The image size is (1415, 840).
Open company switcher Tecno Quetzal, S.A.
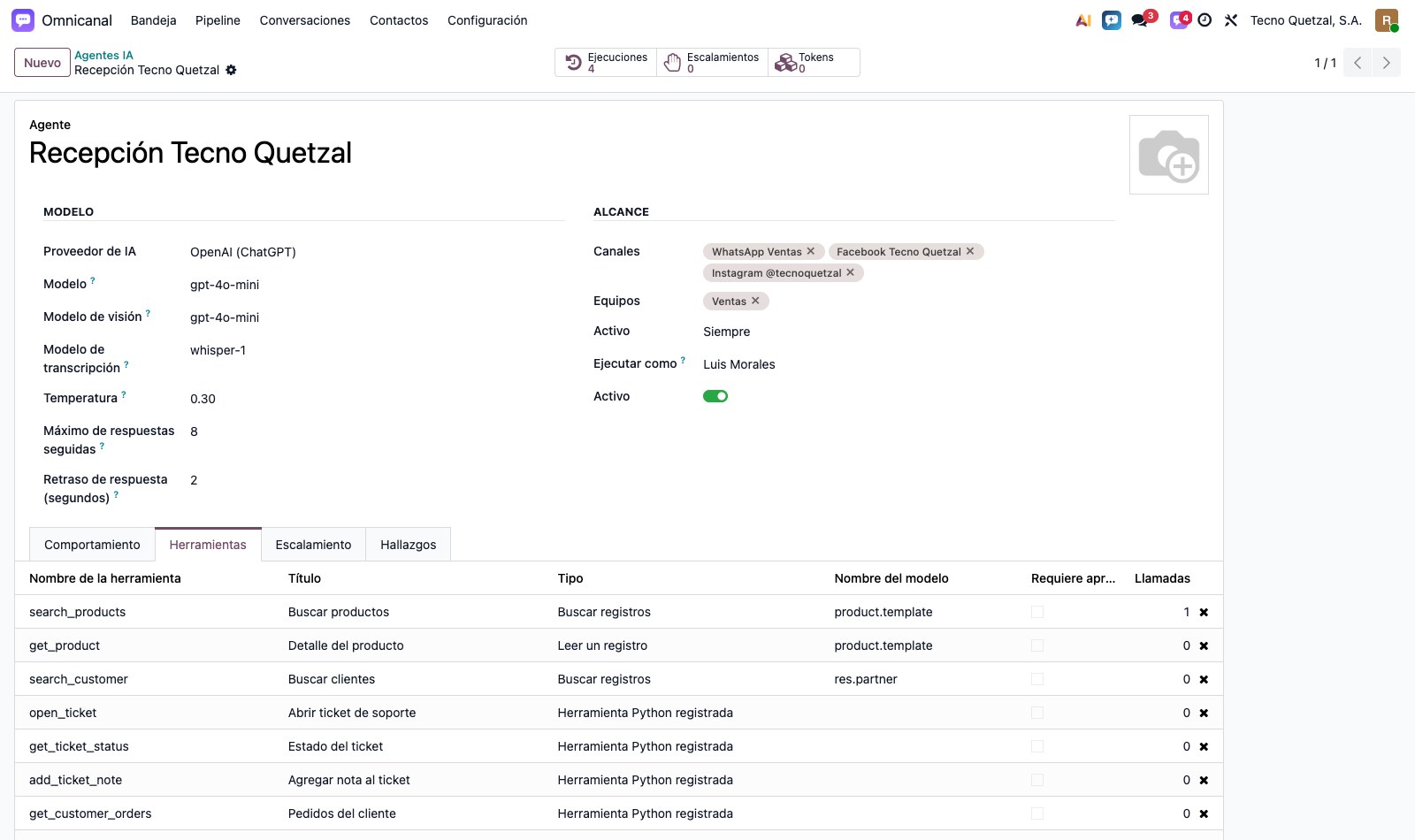coord(1305,20)
